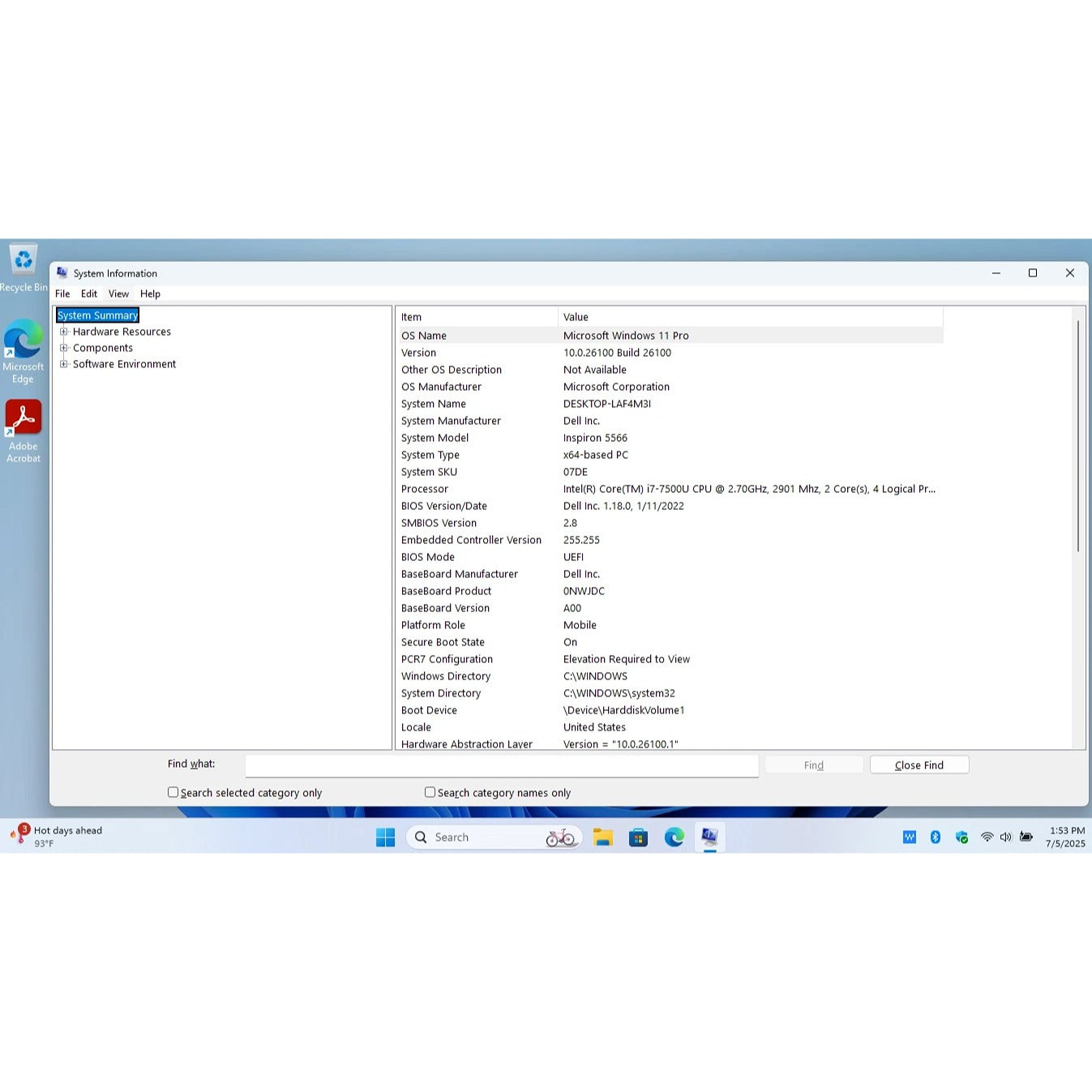Open Microsoft Store from the taskbar

[638, 837]
